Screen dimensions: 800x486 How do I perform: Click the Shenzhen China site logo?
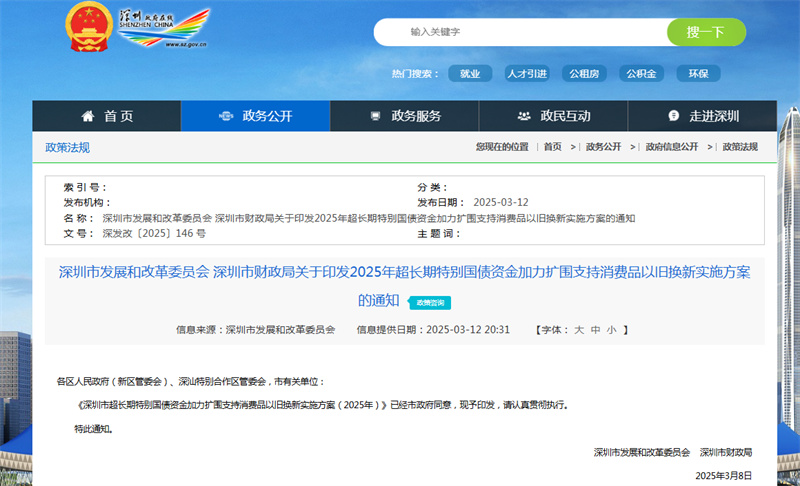(163, 29)
